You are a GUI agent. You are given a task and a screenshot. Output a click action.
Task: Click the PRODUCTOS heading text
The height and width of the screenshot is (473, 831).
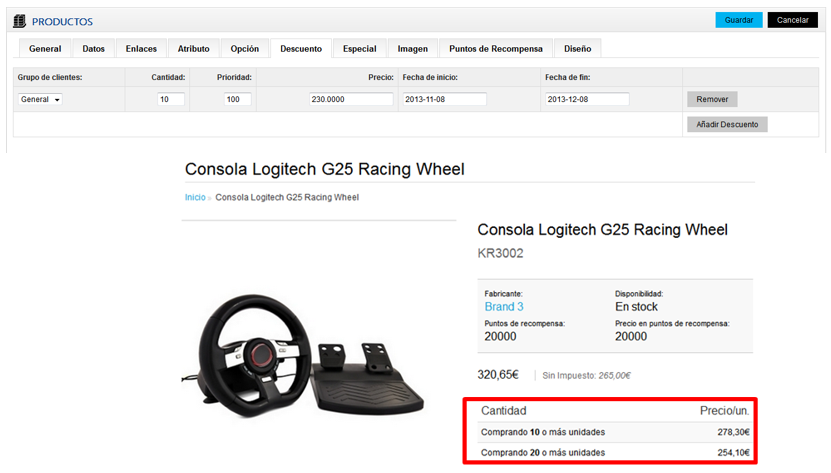click(x=62, y=22)
